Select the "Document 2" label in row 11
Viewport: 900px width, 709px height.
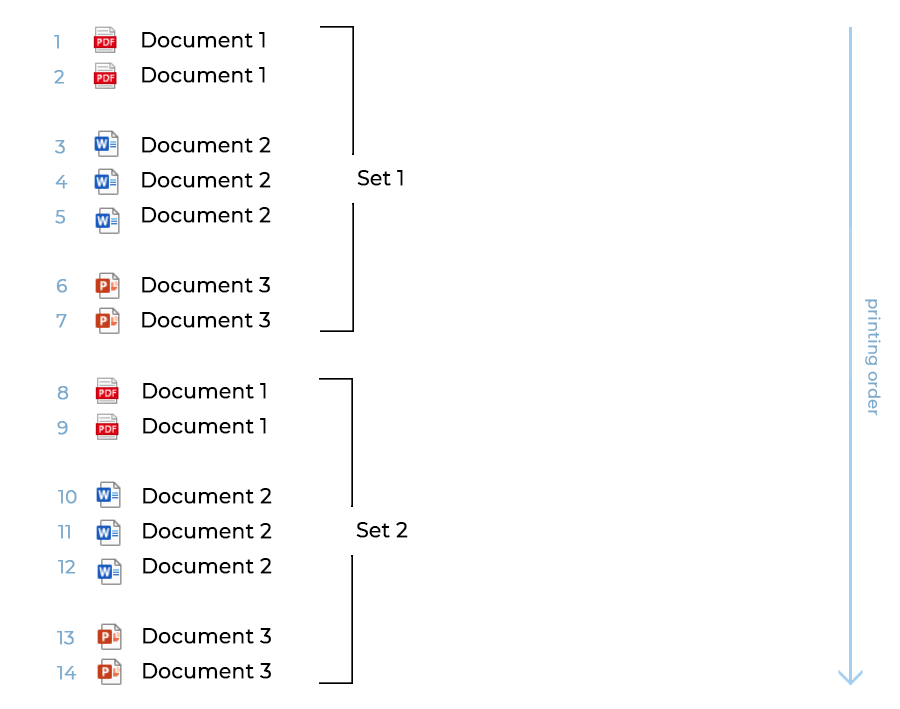click(206, 531)
